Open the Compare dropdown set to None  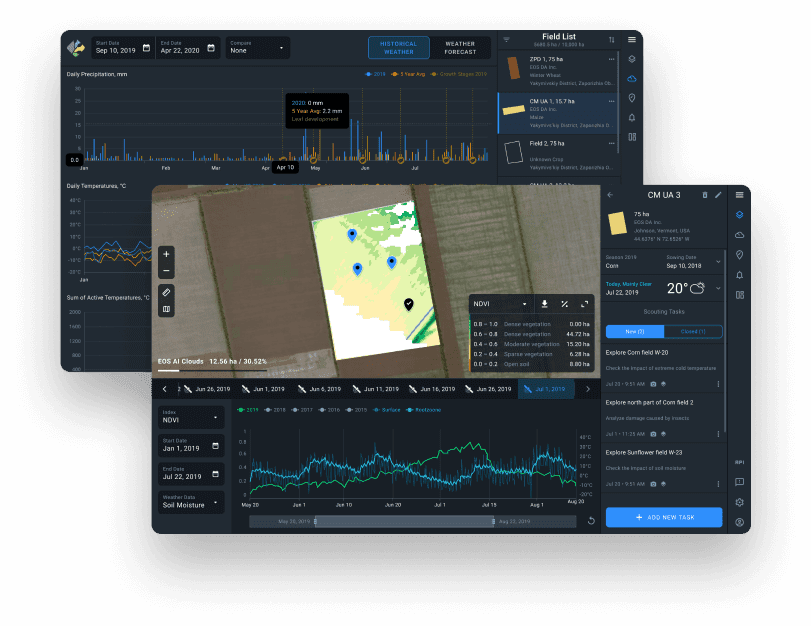pyautogui.click(x=257, y=48)
